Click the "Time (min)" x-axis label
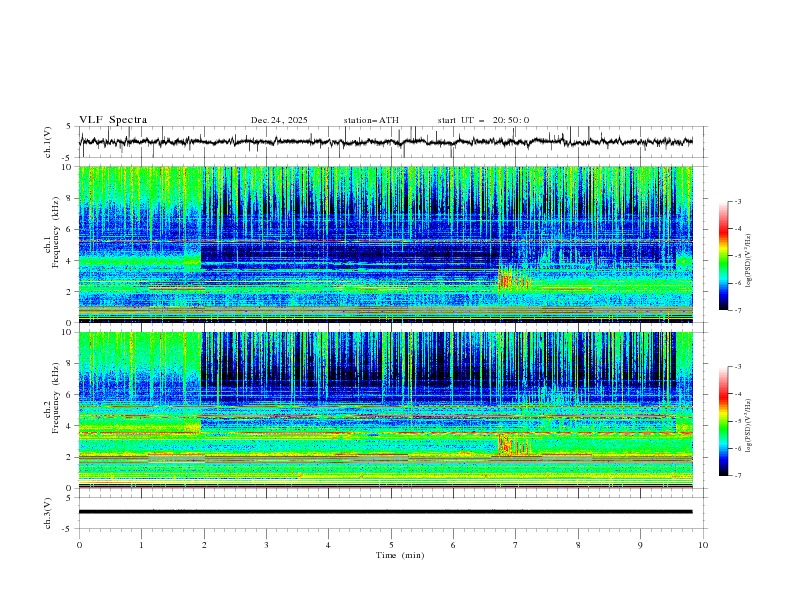Image resolution: width=792 pixels, height=612 pixels. pos(400,555)
